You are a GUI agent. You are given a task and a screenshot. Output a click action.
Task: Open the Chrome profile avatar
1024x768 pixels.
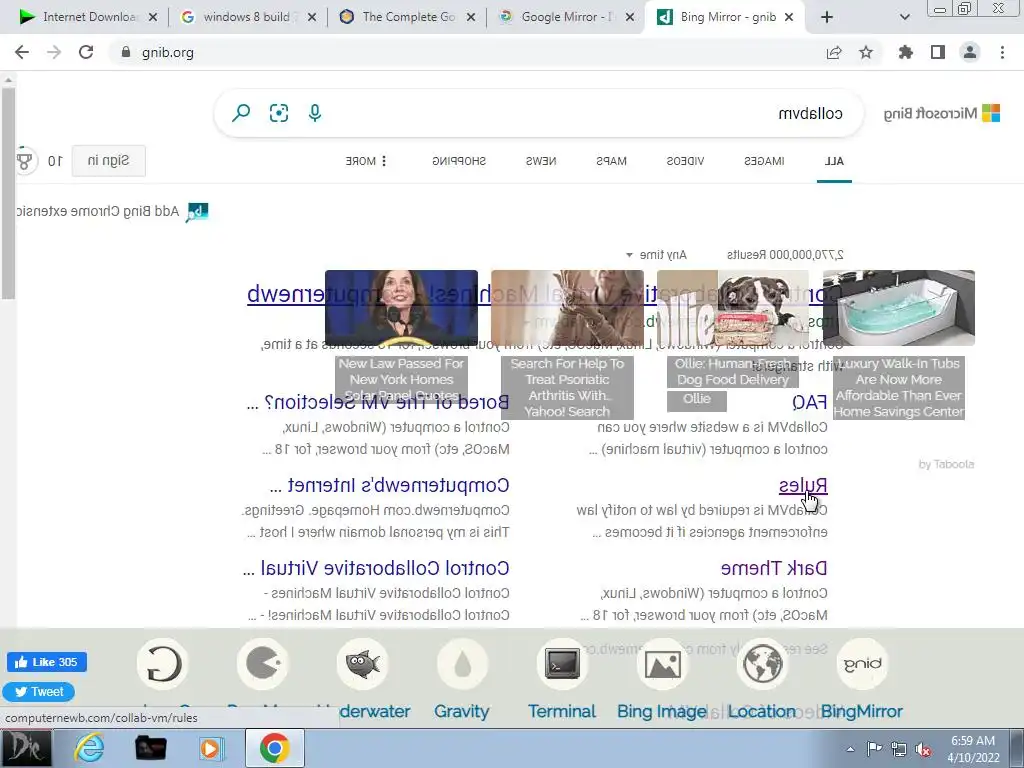[970, 52]
